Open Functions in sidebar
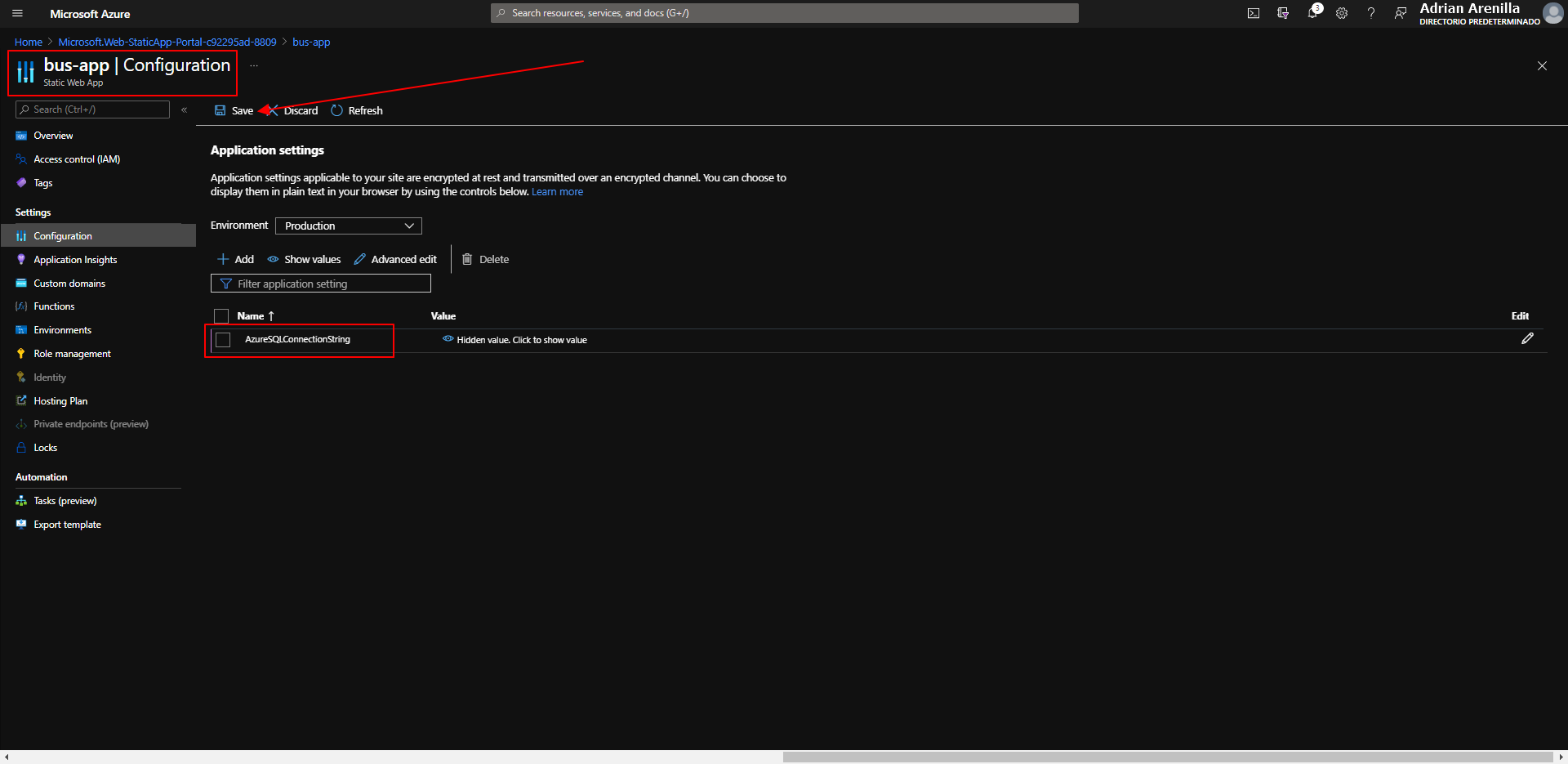Screen dimensions: 1568x764 pos(54,306)
